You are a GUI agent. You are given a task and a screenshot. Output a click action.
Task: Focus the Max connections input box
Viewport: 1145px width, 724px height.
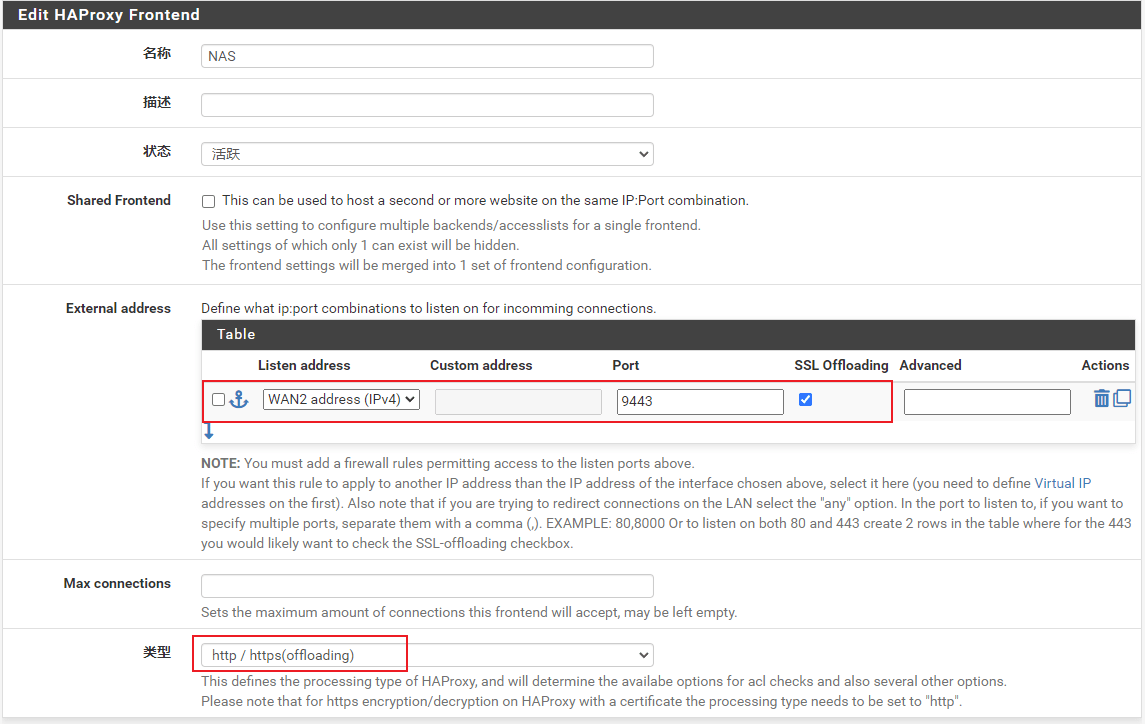point(427,586)
